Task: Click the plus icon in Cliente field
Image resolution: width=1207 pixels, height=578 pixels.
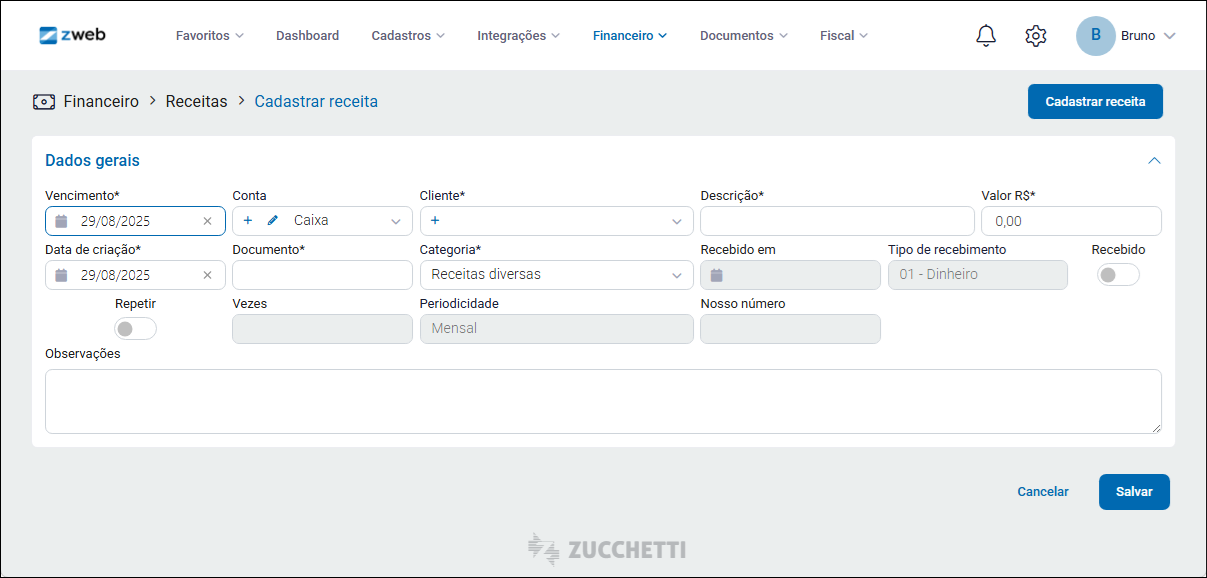Action: (x=435, y=221)
